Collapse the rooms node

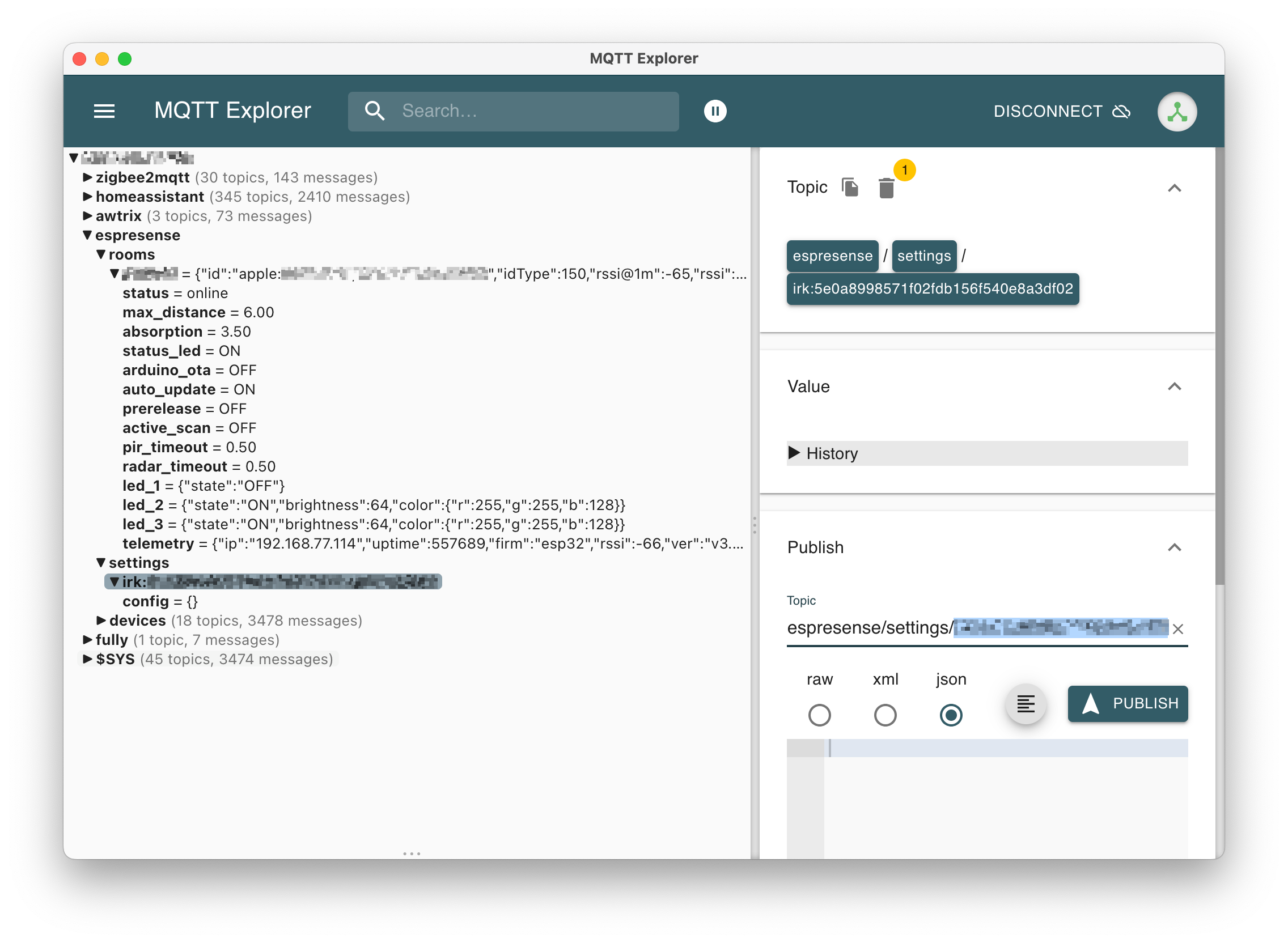pos(101,254)
